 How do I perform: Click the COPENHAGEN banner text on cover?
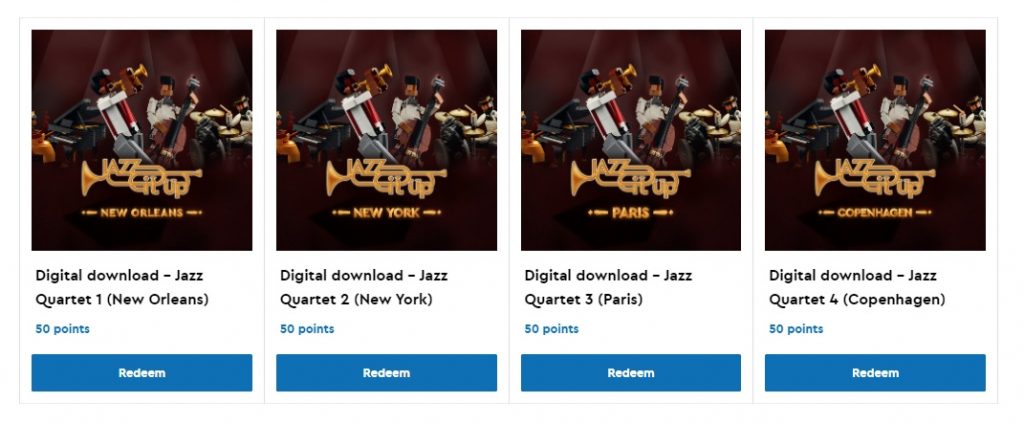coord(875,212)
